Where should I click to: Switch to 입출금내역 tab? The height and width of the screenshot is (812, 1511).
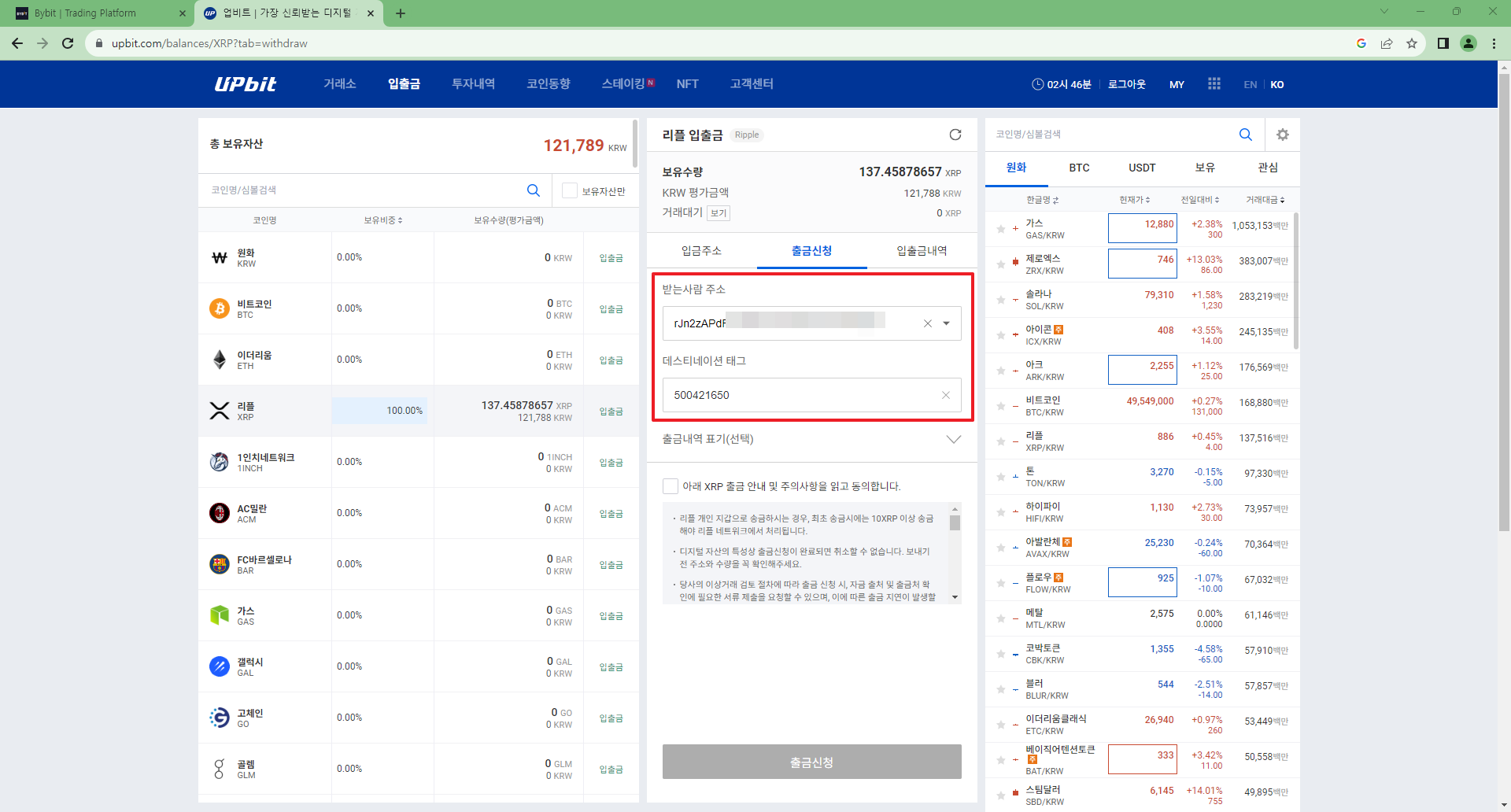[922, 251]
